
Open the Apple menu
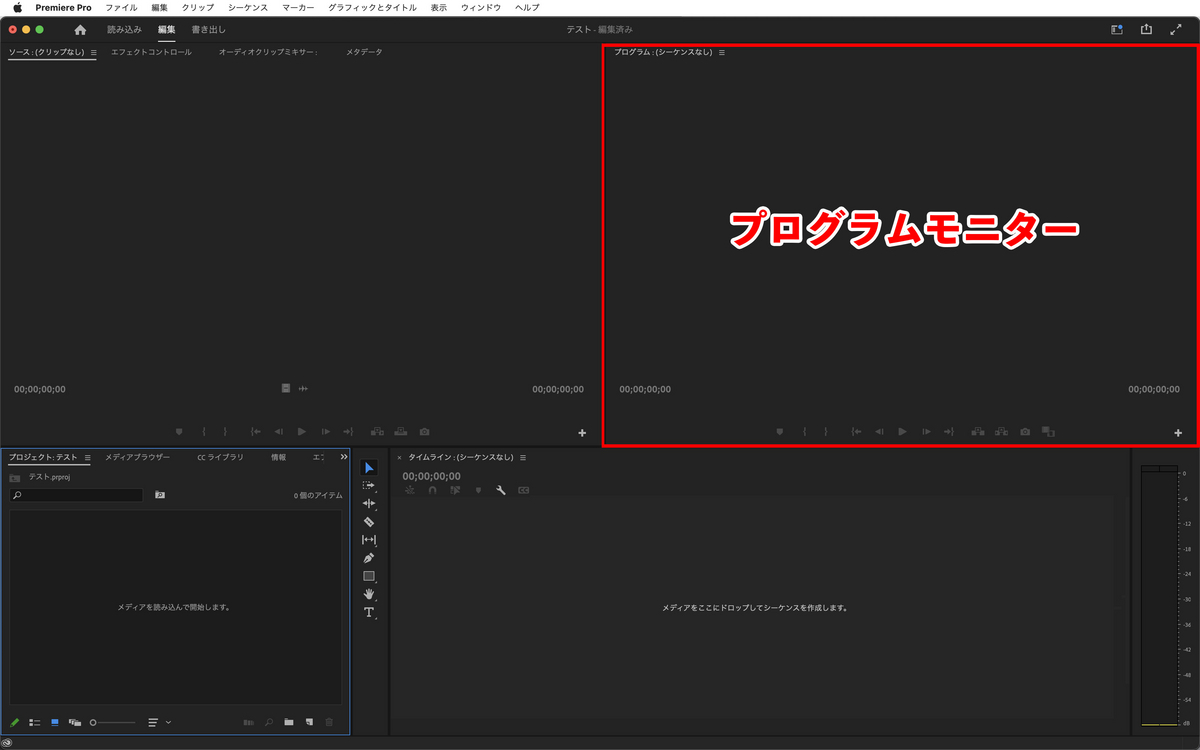pos(17,7)
